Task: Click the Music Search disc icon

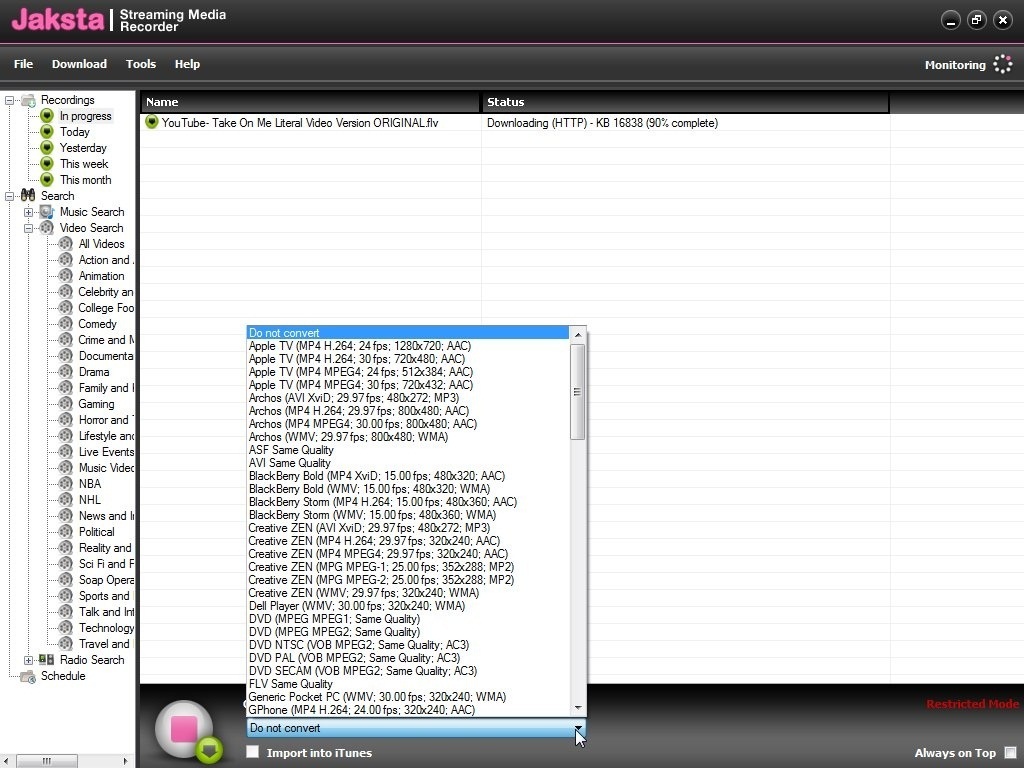Action: pyautogui.click(x=47, y=211)
